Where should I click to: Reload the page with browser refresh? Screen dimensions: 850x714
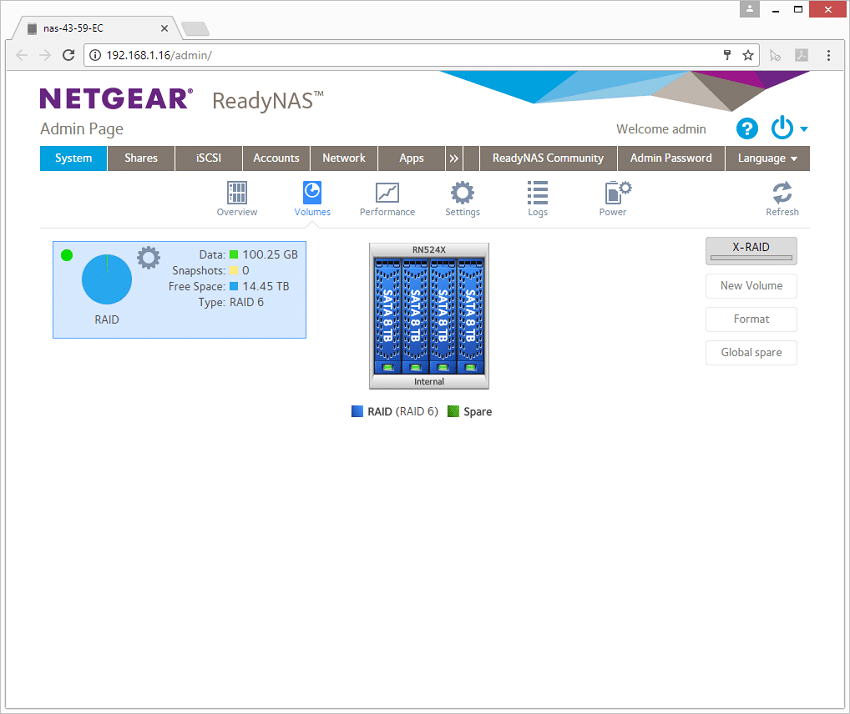68,55
